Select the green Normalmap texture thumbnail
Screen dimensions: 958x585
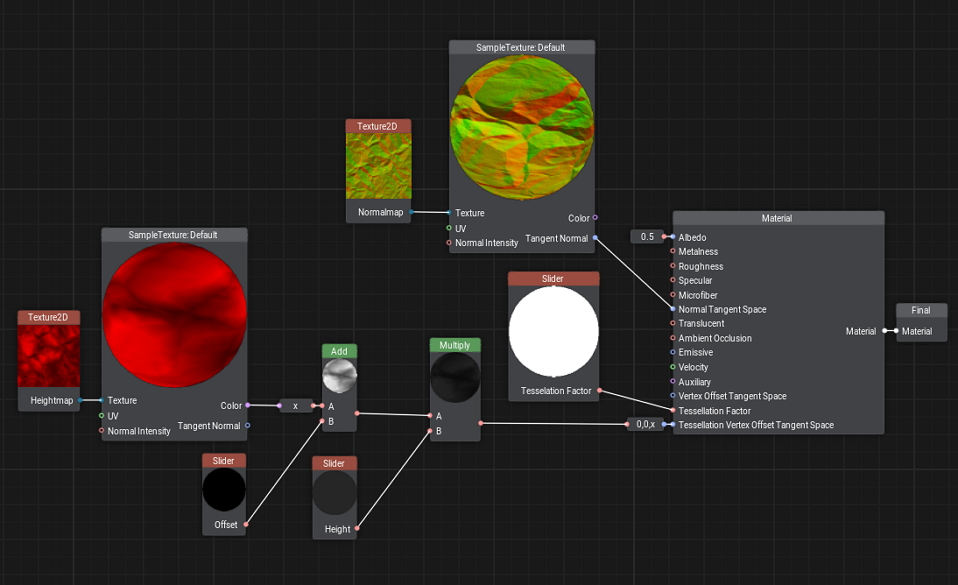tap(378, 166)
